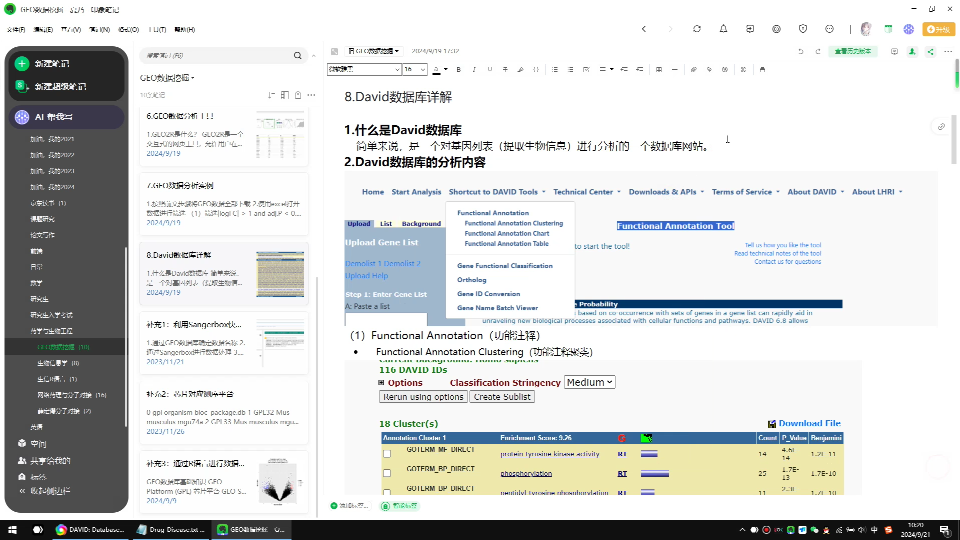The width and height of the screenshot is (960, 540).
Task: Apply bold formatting
Action: [458, 70]
